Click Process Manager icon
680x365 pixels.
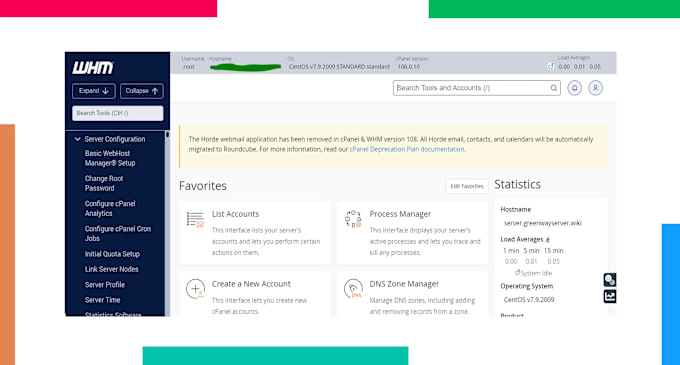353,219
